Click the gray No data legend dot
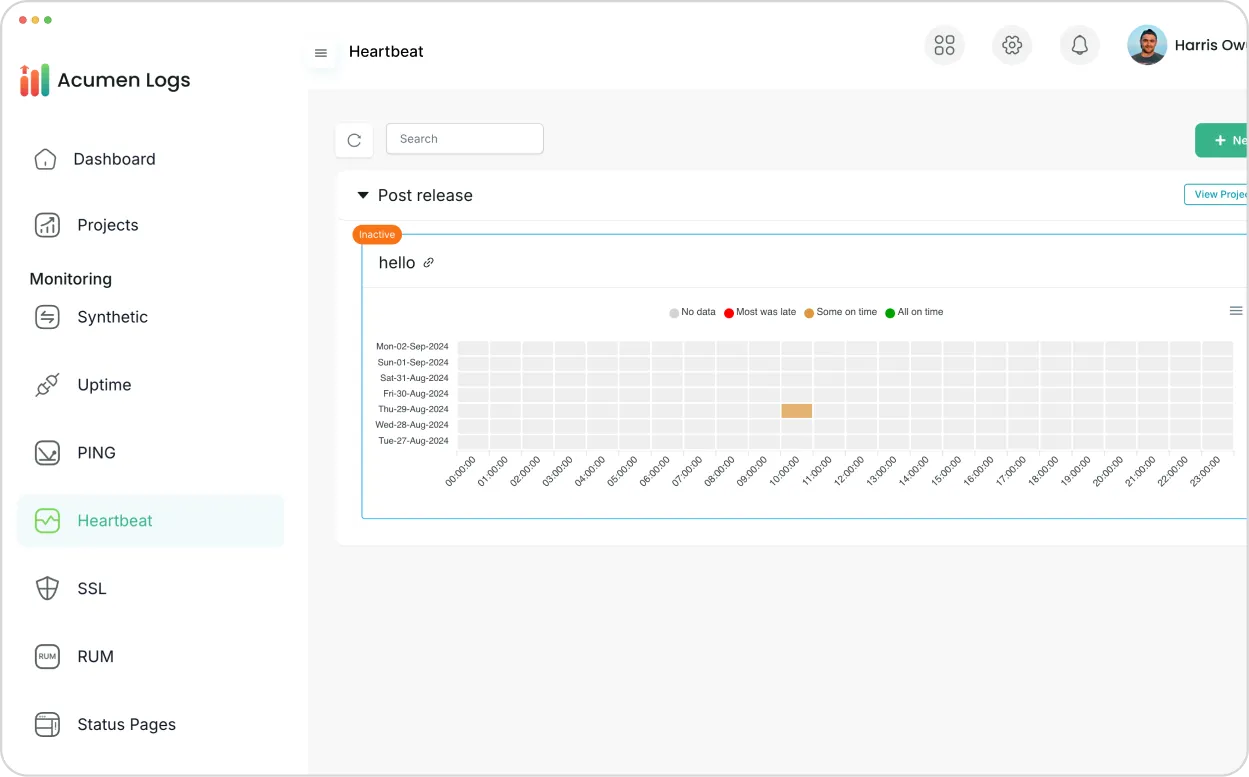The image size is (1249, 777). [674, 313]
